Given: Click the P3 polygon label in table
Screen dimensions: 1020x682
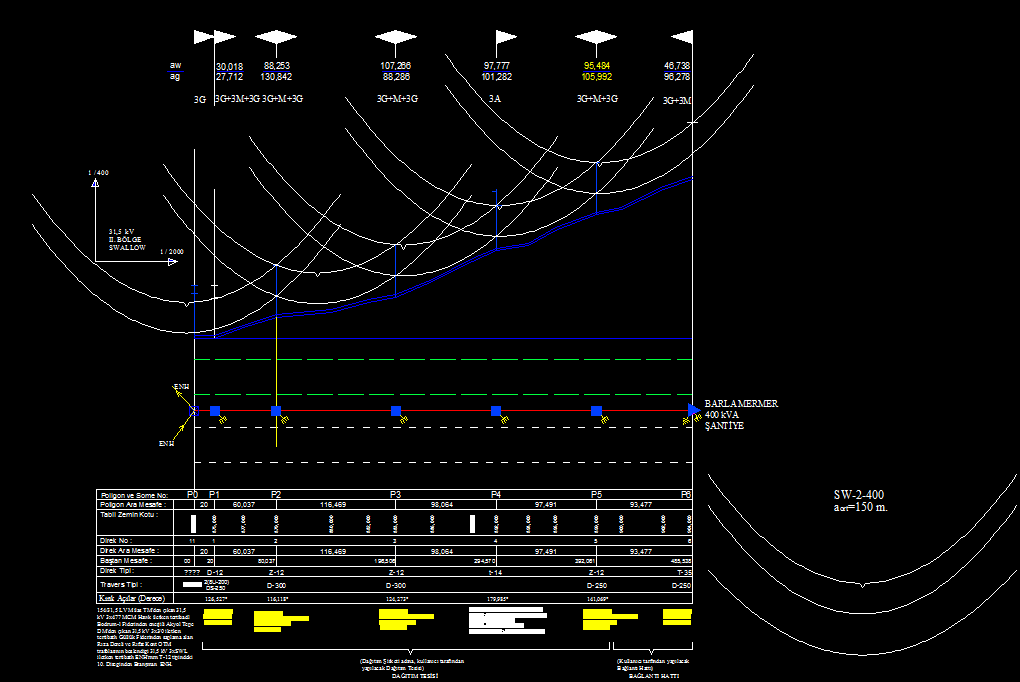Looking at the screenshot, I should pos(396,495).
